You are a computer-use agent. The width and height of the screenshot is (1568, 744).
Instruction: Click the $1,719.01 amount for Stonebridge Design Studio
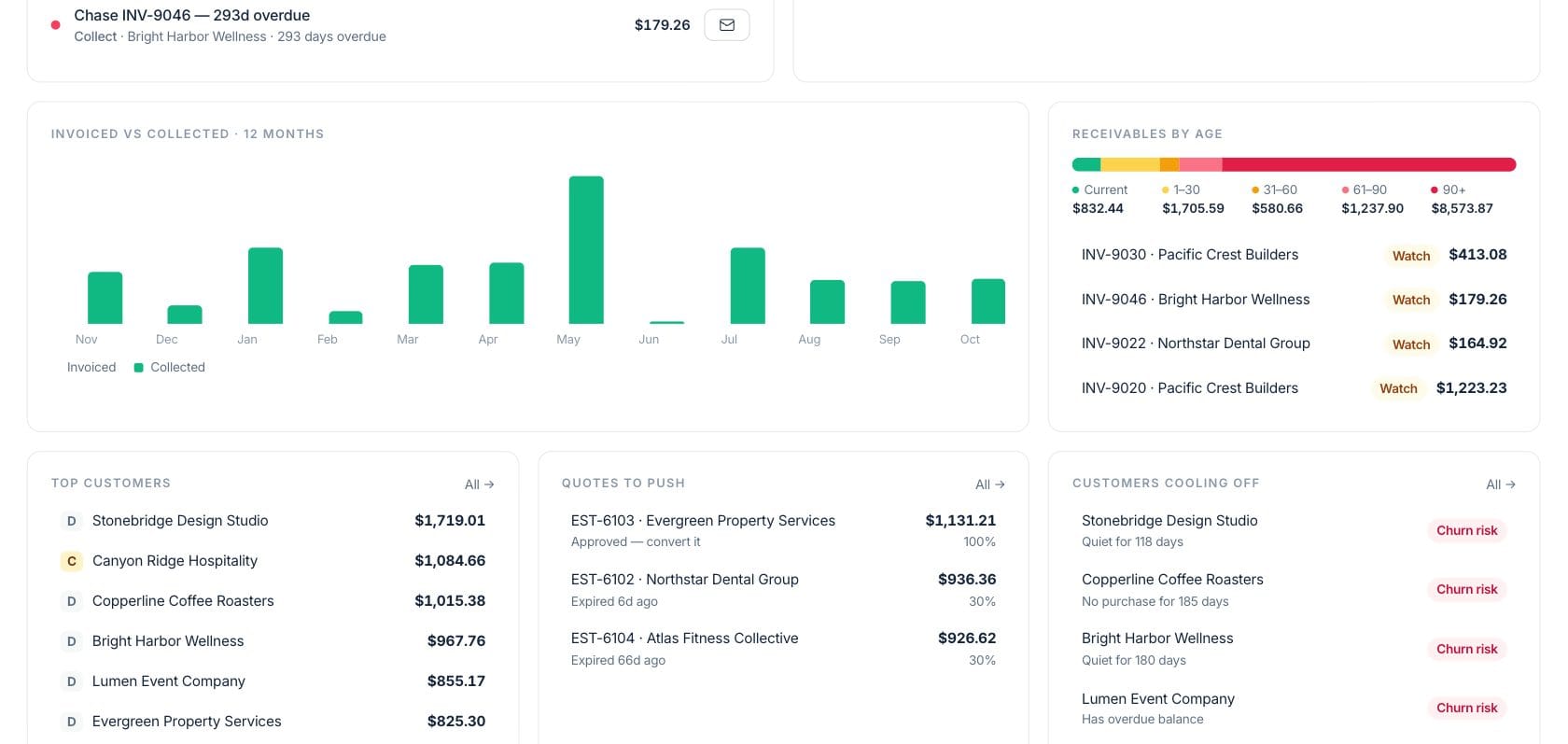coord(450,521)
